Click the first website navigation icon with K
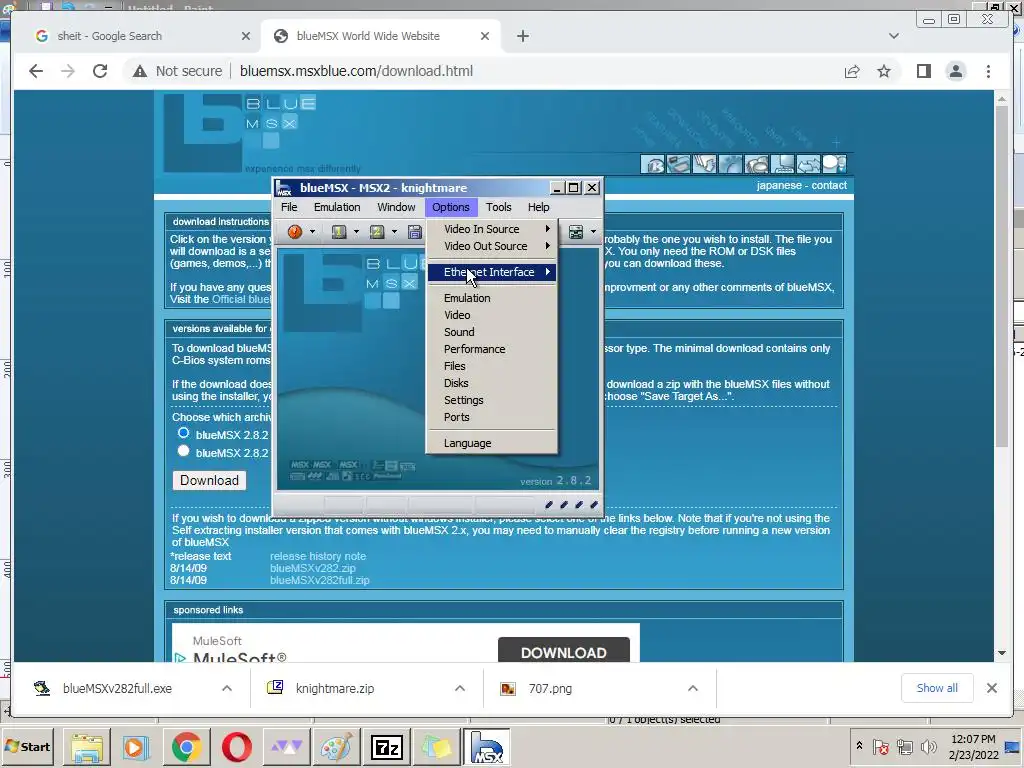 click(652, 164)
